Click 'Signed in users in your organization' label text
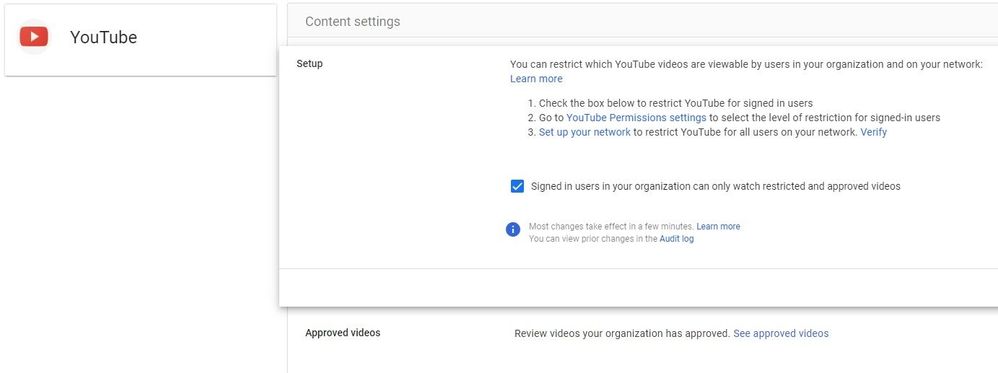The width and height of the screenshot is (998, 373). point(715,186)
